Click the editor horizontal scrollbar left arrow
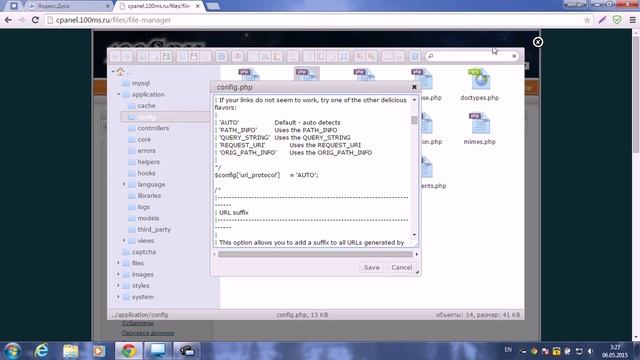Screen dimensions: 640x360 coord(214,254)
